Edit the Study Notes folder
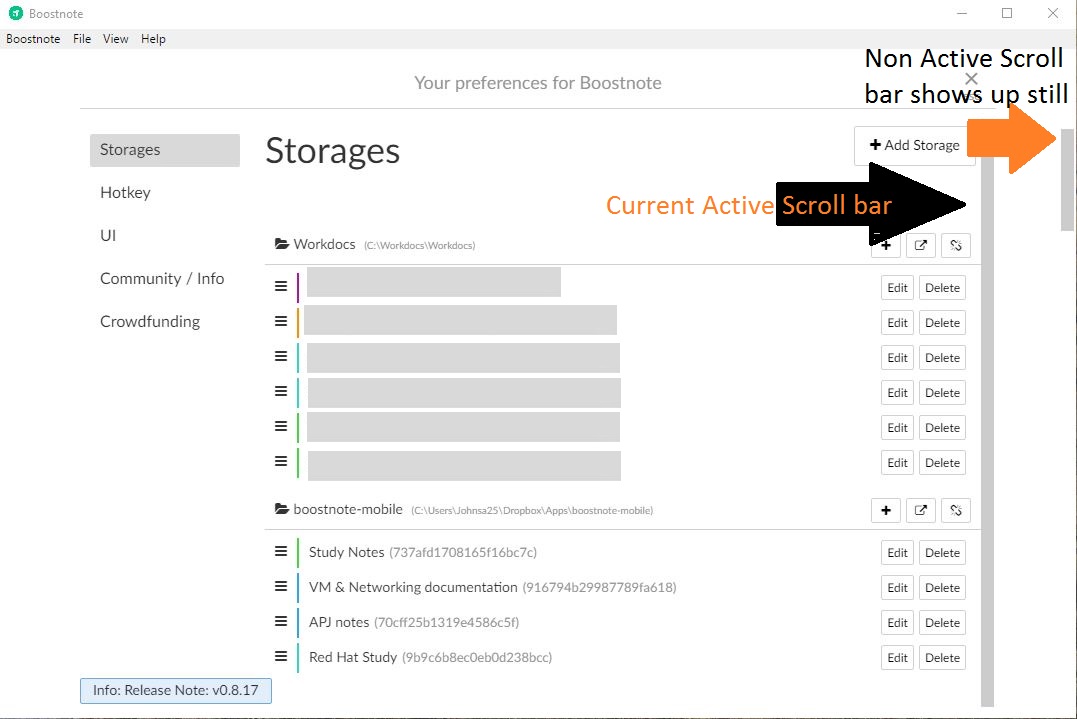The height and width of the screenshot is (719, 1077). (x=897, y=553)
